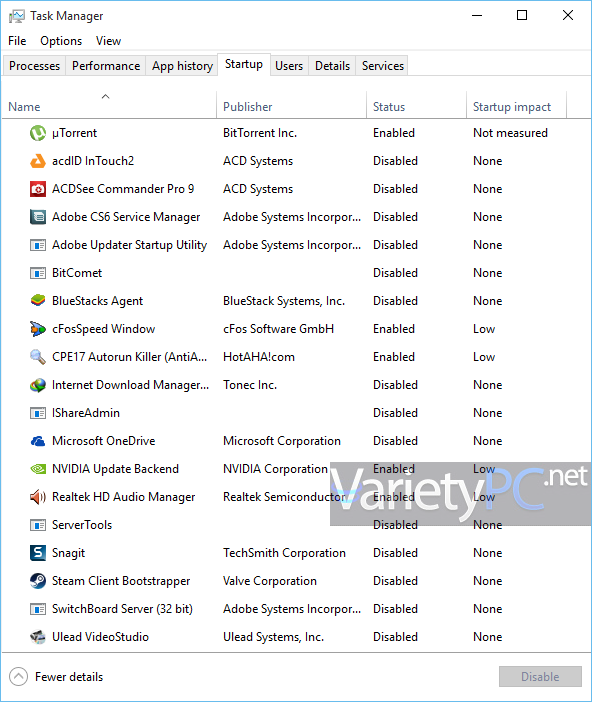Switch to the App history tab
Image resolution: width=592 pixels, height=702 pixels.
(x=182, y=66)
